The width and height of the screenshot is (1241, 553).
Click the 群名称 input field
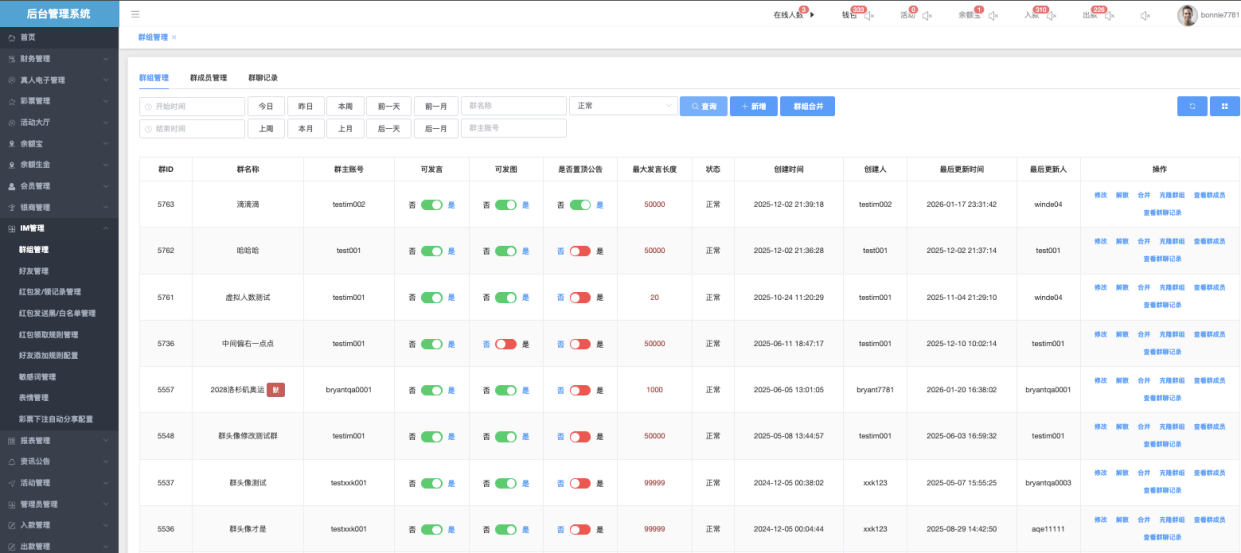click(513, 106)
